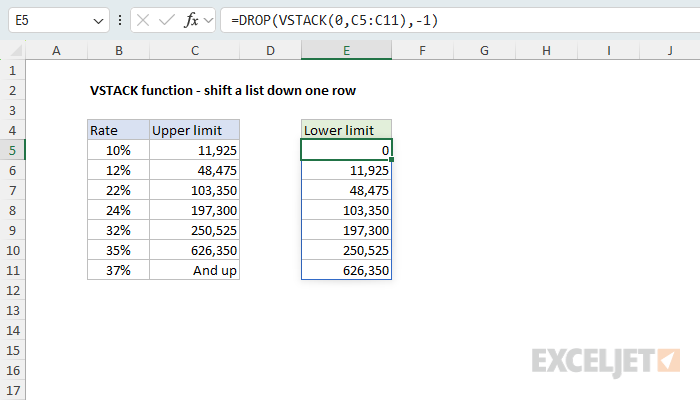Image resolution: width=700 pixels, height=400 pixels.
Task: Select column I header
Action: 608,50
